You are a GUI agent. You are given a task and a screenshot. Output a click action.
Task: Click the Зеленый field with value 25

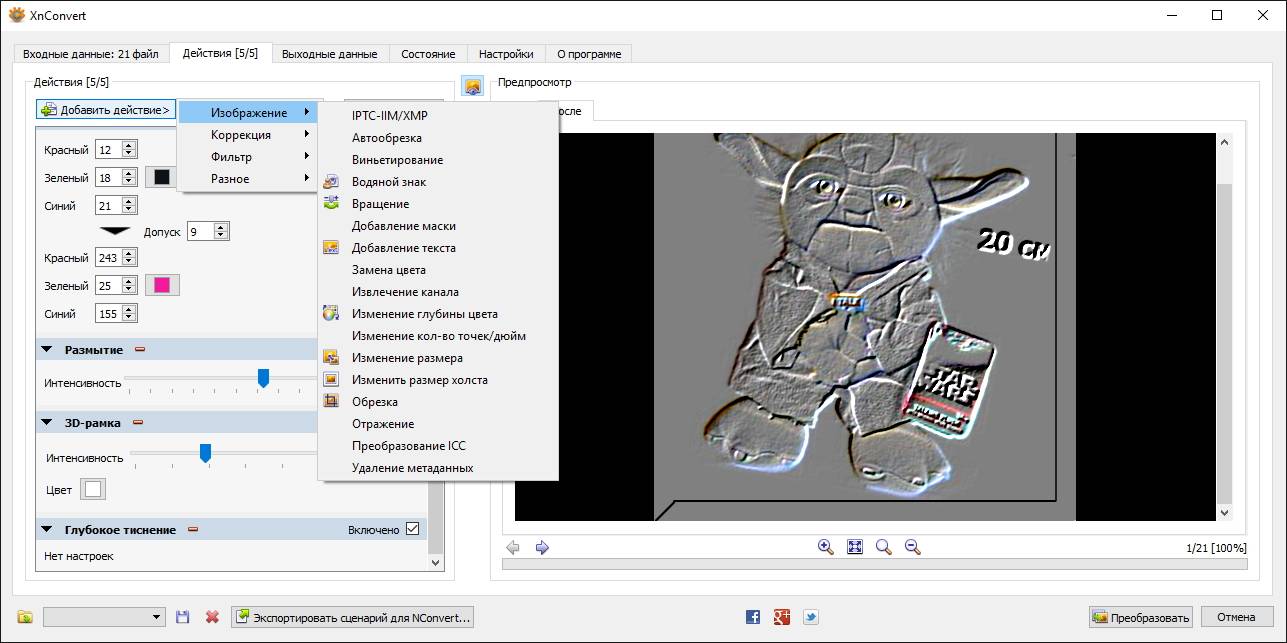(x=108, y=285)
